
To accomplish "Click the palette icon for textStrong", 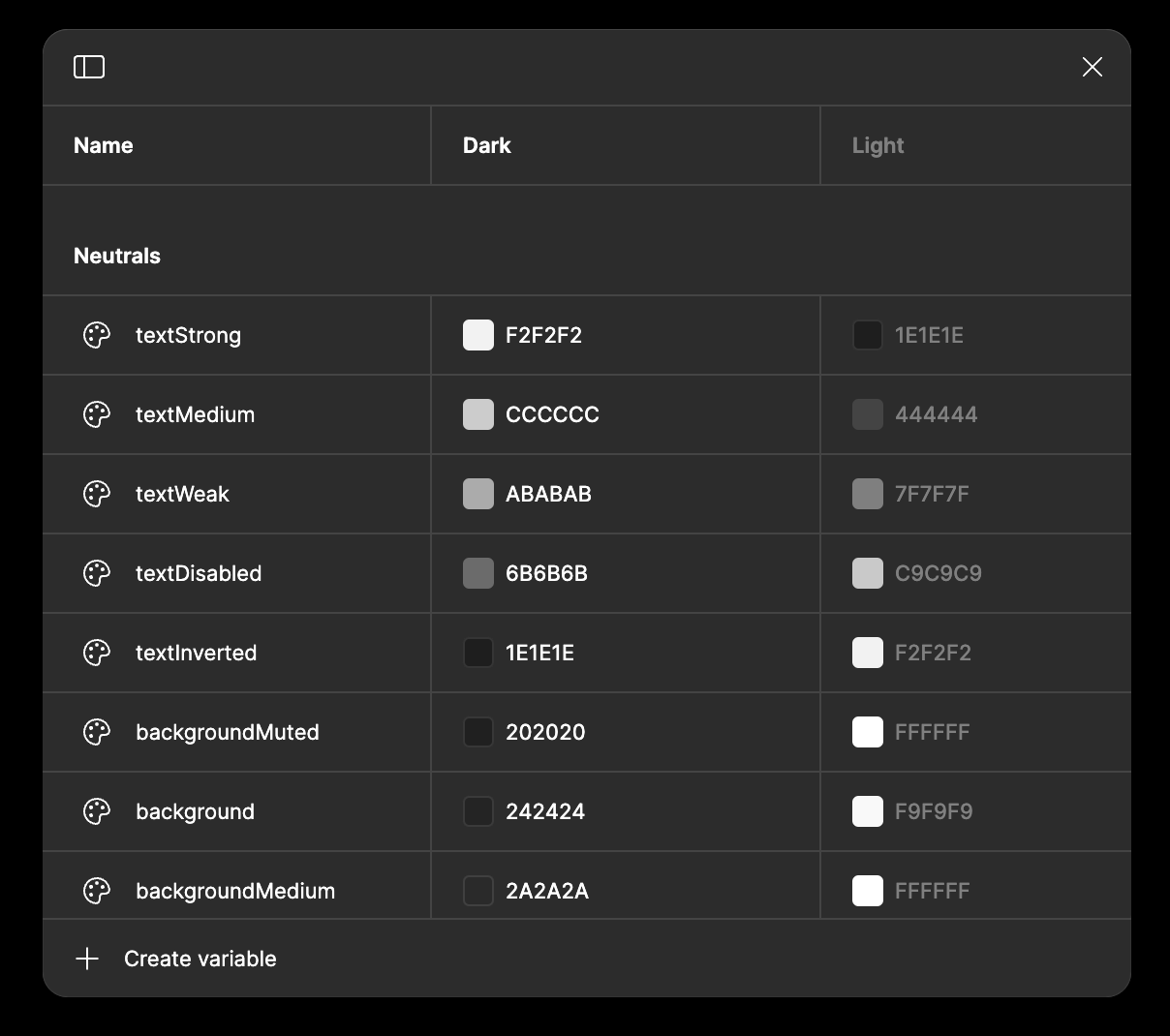I will click(x=97, y=335).
